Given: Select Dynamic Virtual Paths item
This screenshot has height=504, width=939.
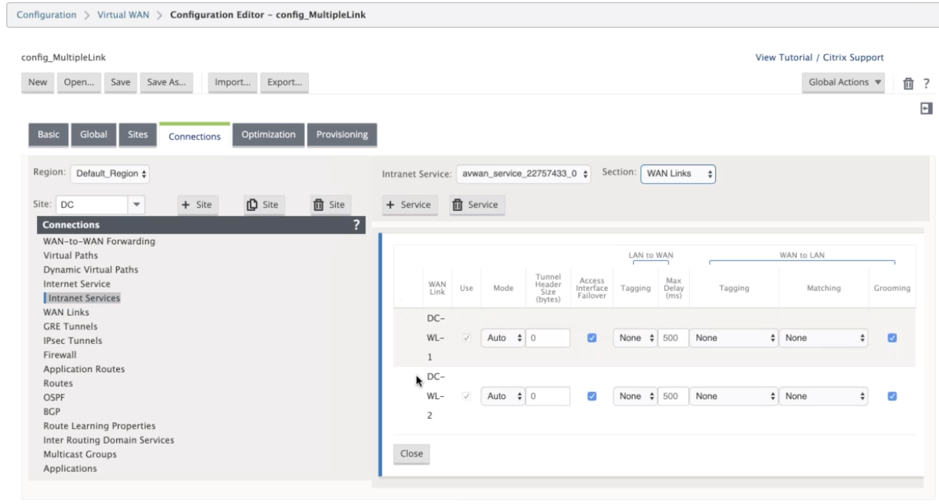Looking at the screenshot, I should 90,270.
